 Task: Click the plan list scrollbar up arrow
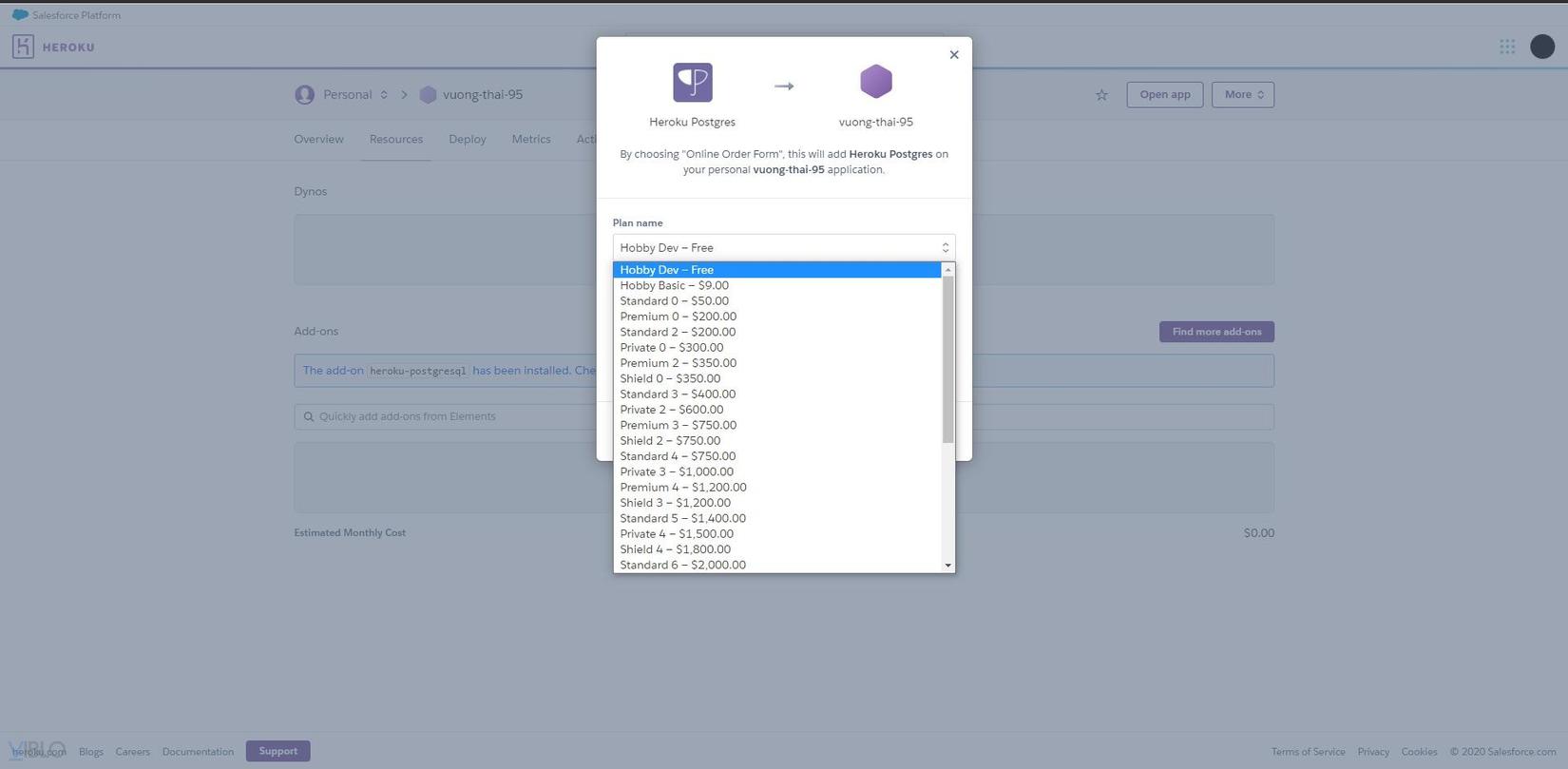coord(947,270)
